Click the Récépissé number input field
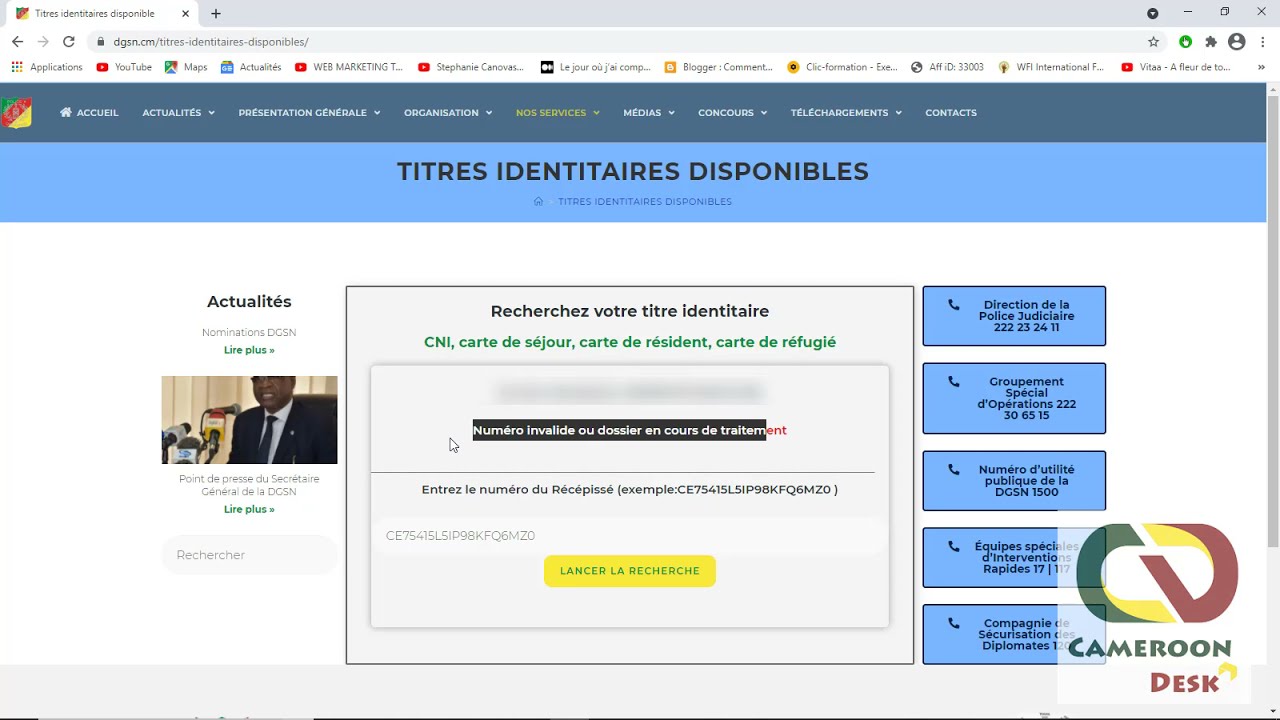The height and width of the screenshot is (720, 1280). 630,536
